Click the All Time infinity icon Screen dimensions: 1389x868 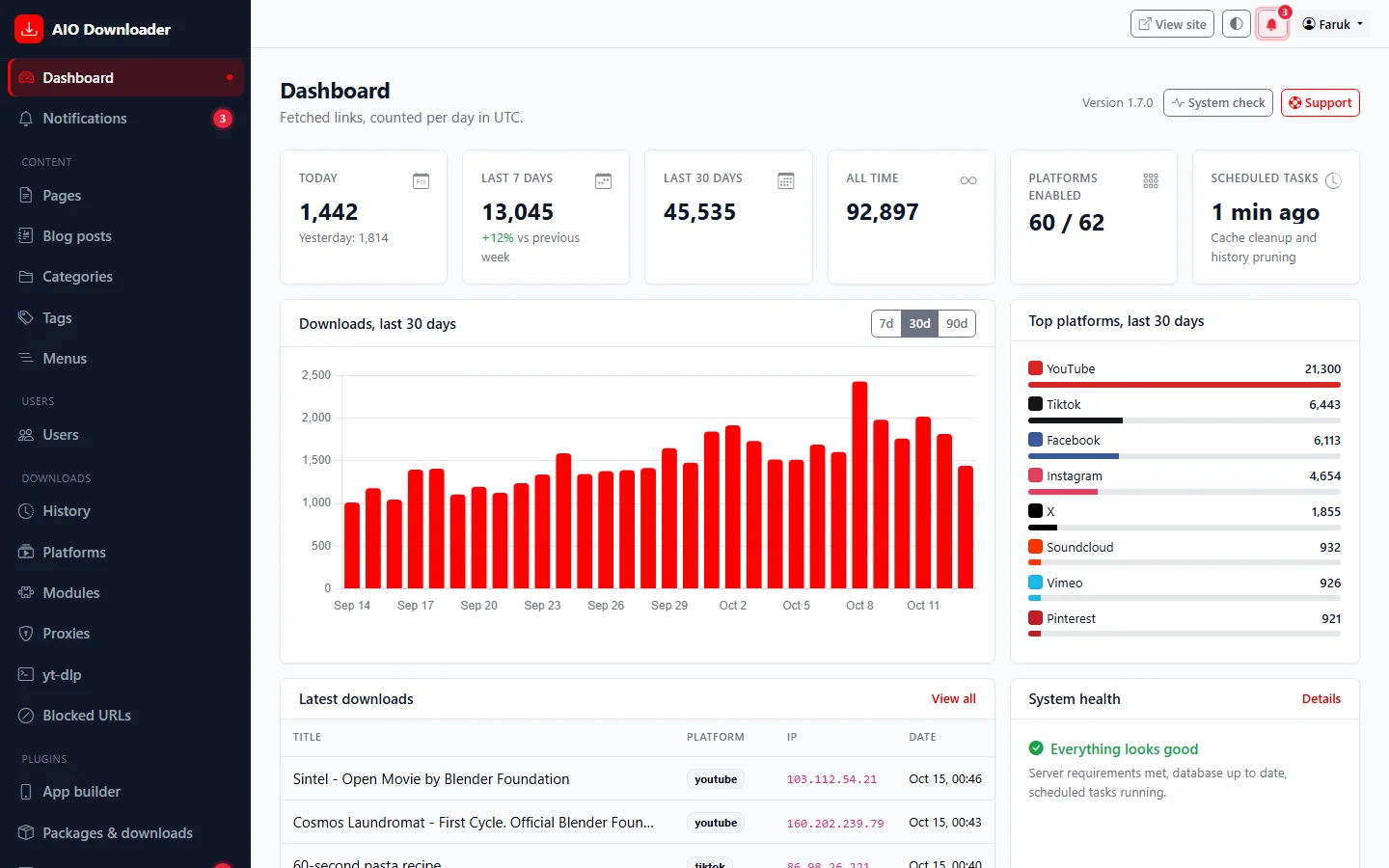[968, 180]
